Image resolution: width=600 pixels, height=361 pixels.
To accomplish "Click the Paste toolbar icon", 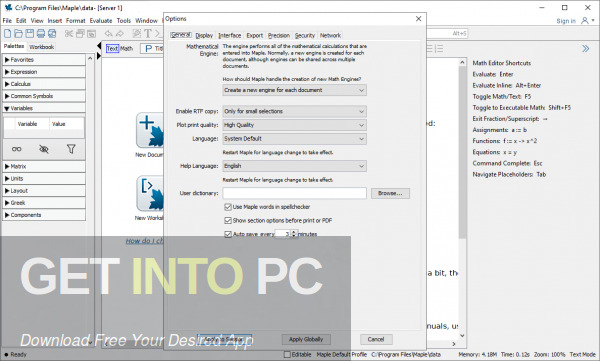I will (91, 34).
